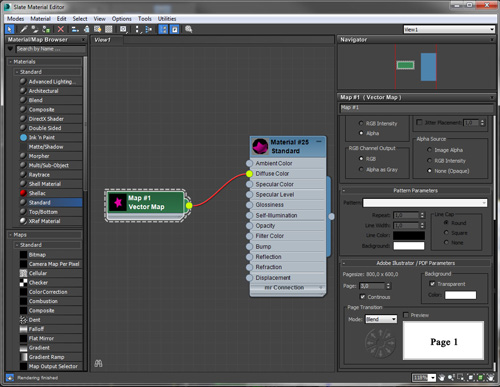Toggle the Material/Map Browser button
The width and height of the screenshot is (500, 387).
[x=163, y=29]
